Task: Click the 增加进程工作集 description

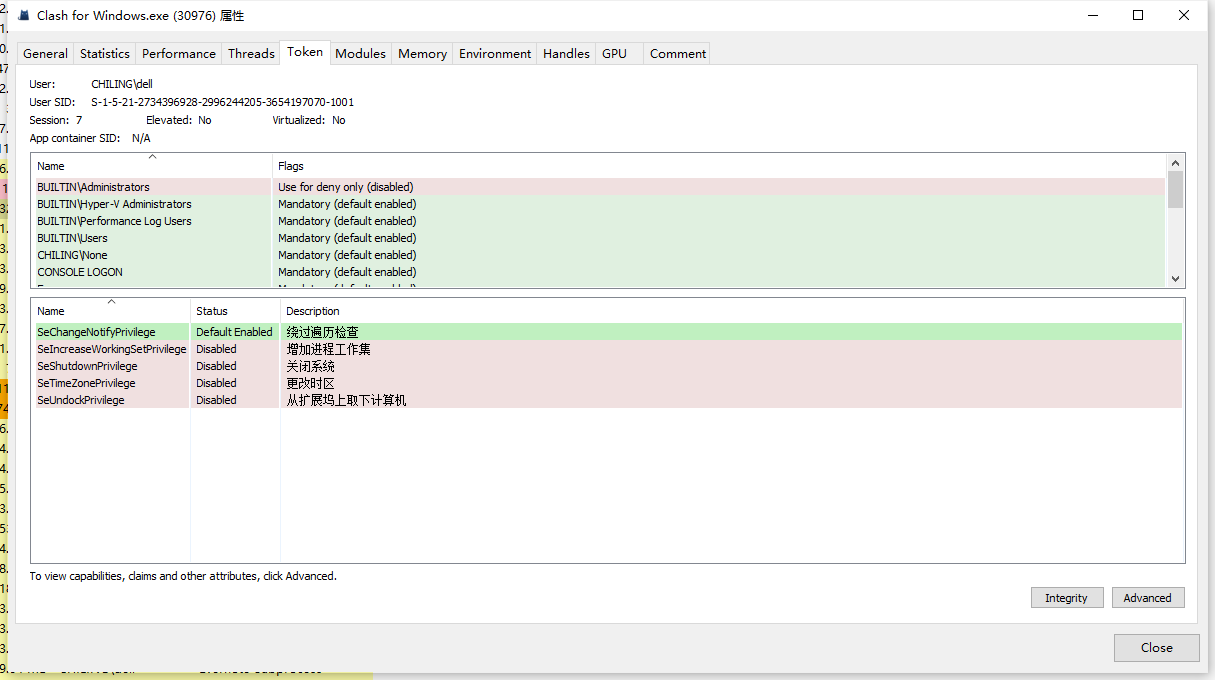Action: point(329,349)
